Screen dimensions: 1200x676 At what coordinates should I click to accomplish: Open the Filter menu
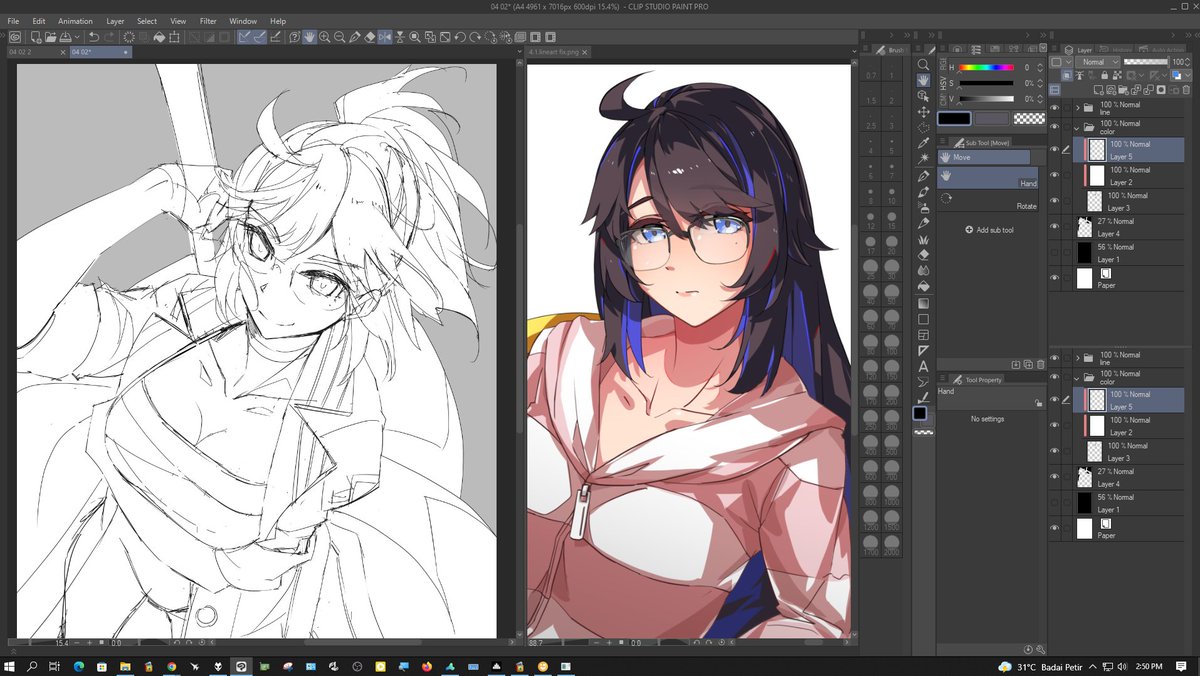208,20
